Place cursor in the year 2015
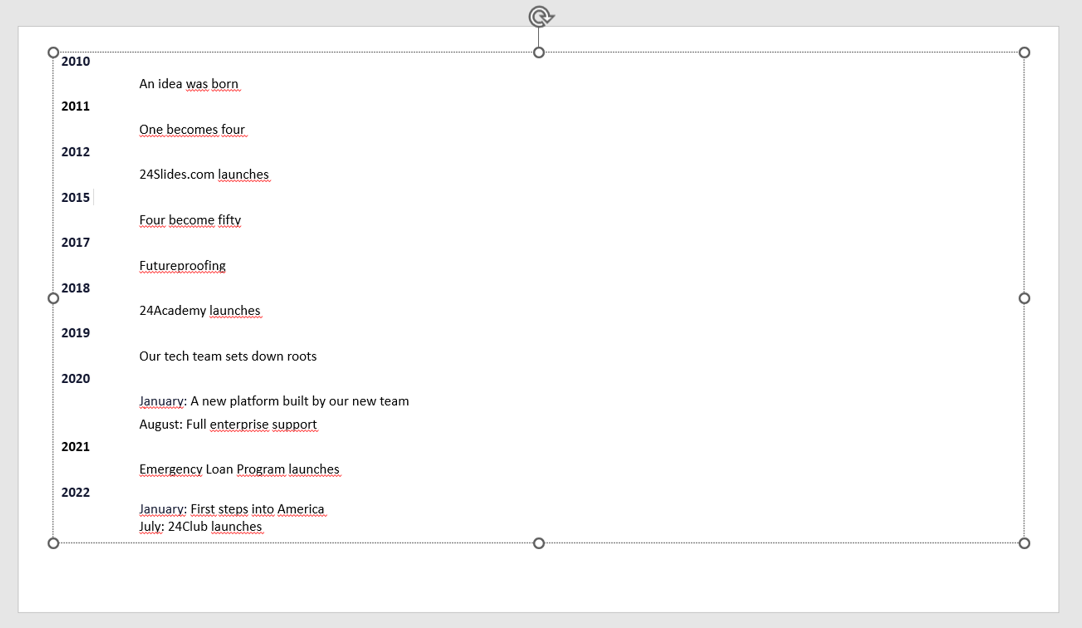Image resolution: width=1082 pixels, height=628 pixels. click(75, 197)
